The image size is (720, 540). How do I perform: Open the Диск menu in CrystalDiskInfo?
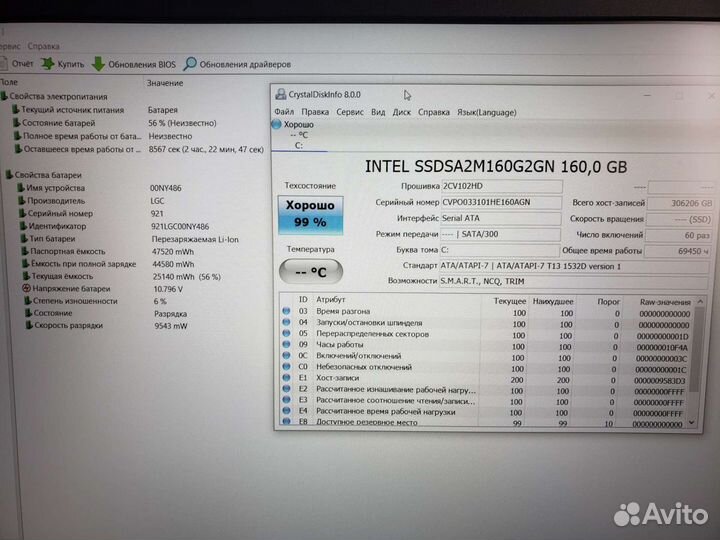pos(401,112)
